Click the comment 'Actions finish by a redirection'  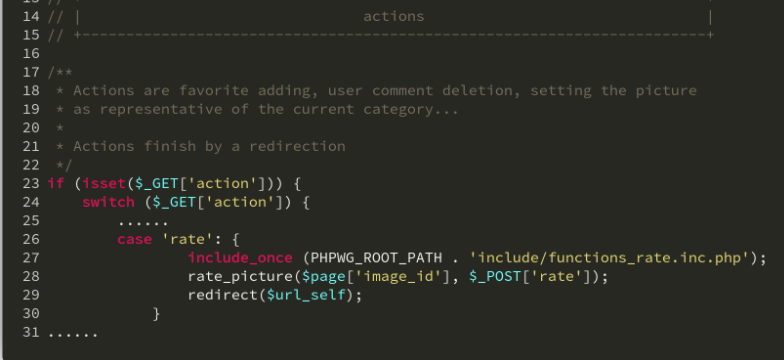coord(209,146)
